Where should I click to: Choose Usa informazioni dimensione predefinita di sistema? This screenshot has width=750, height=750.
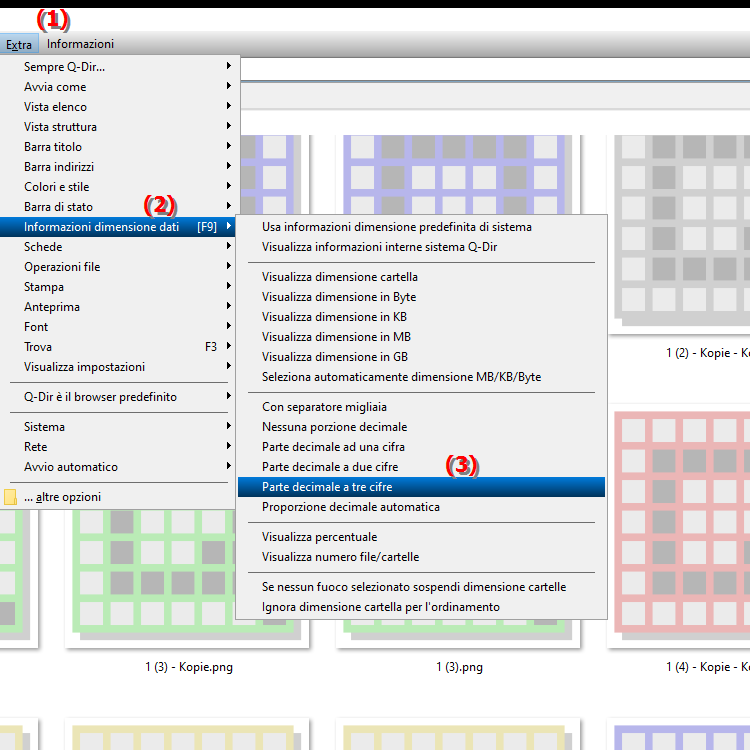421,227
